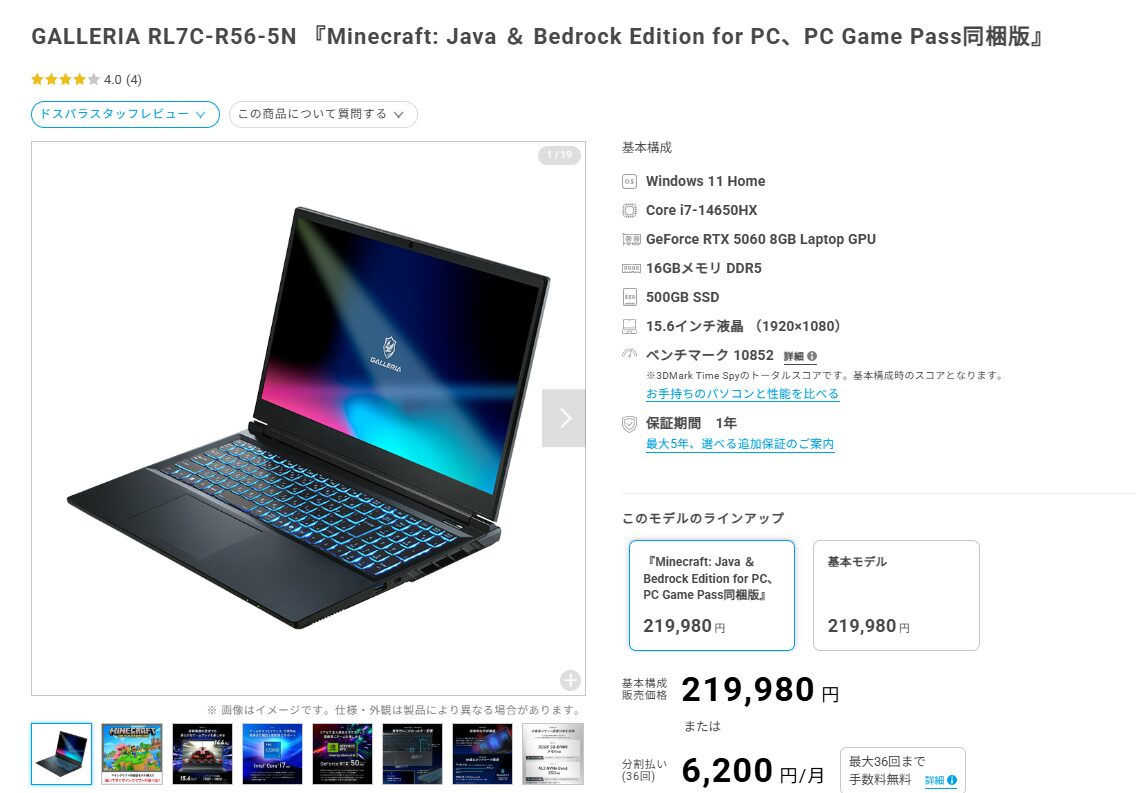Click the installment 詳細 info icon
The height and width of the screenshot is (793, 1136).
(x=940, y=780)
